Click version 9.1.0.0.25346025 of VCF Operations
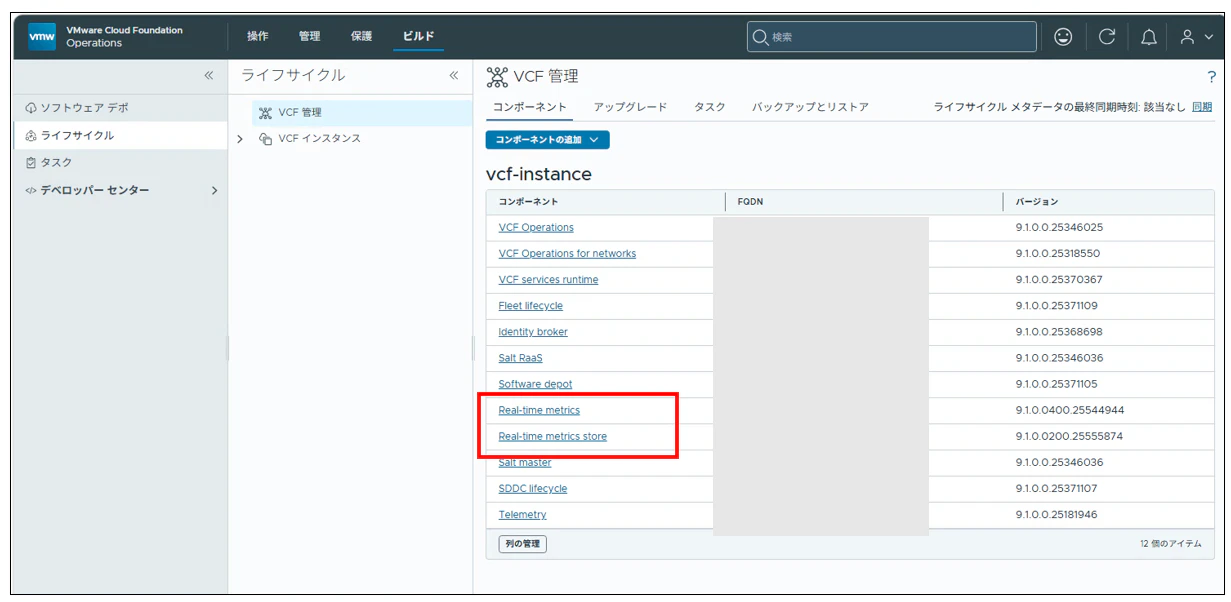The width and height of the screenshot is (1231, 602). click(x=1059, y=228)
